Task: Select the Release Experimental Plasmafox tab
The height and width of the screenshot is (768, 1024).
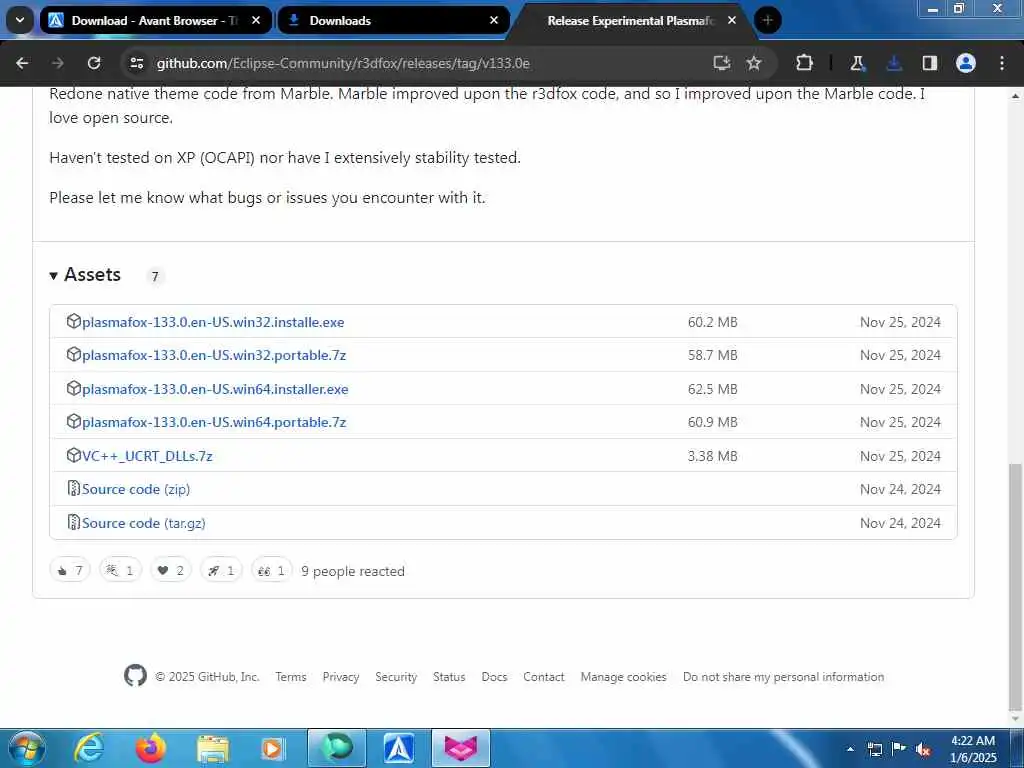Action: coord(630,21)
